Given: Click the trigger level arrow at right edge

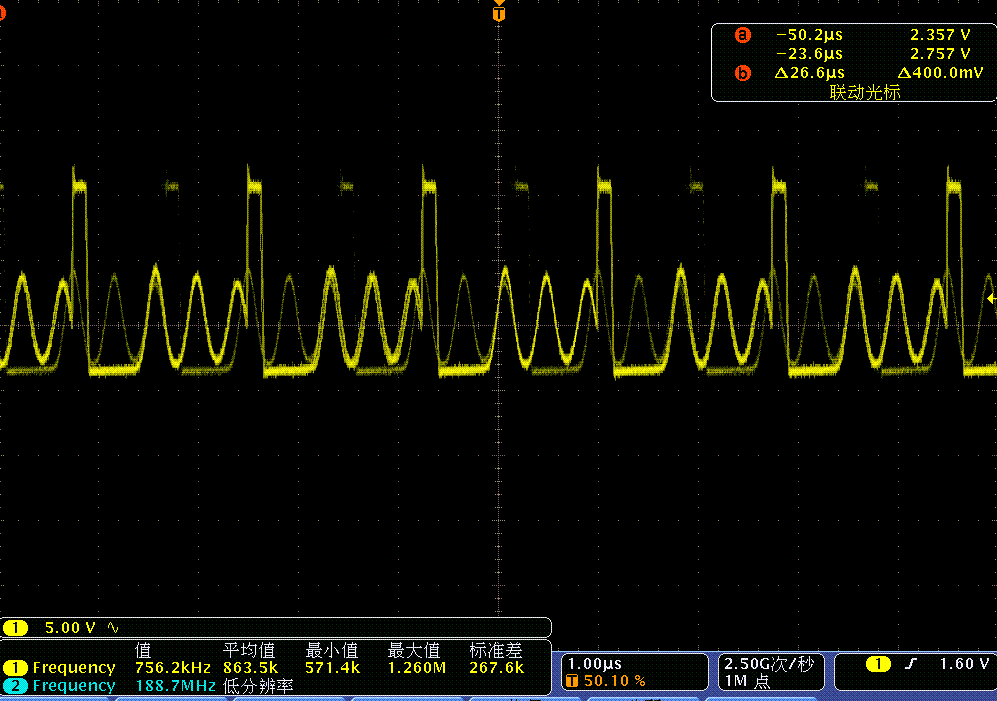Looking at the screenshot, I should pyautogui.click(x=992, y=298).
